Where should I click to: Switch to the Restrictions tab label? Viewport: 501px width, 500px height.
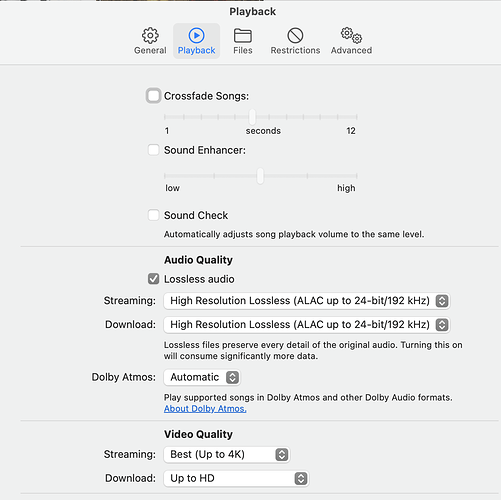pos(295,50)
